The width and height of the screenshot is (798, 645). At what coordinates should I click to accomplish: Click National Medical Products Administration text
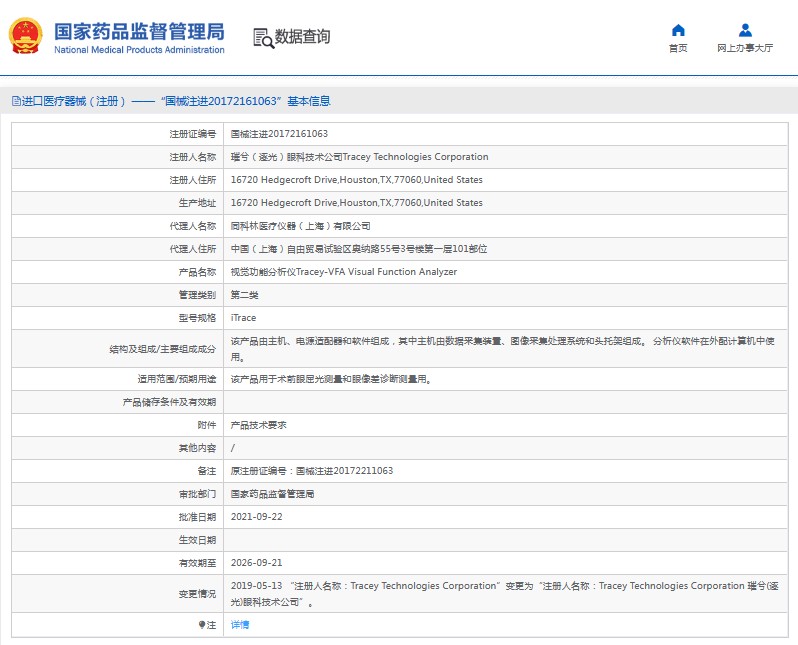point(139,50)
